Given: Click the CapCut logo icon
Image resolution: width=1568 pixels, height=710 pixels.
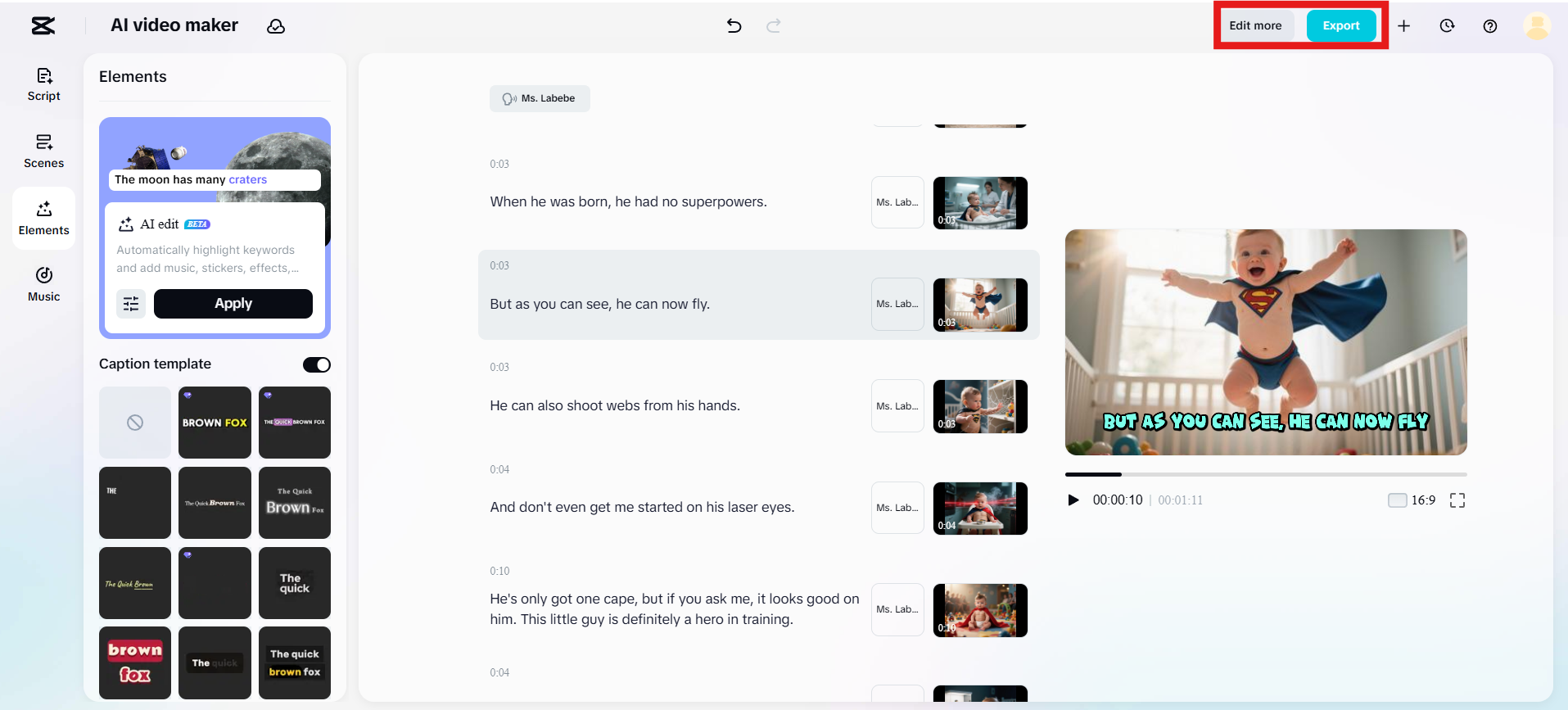Looking at the screenshot, I should (x=43, y=26).
